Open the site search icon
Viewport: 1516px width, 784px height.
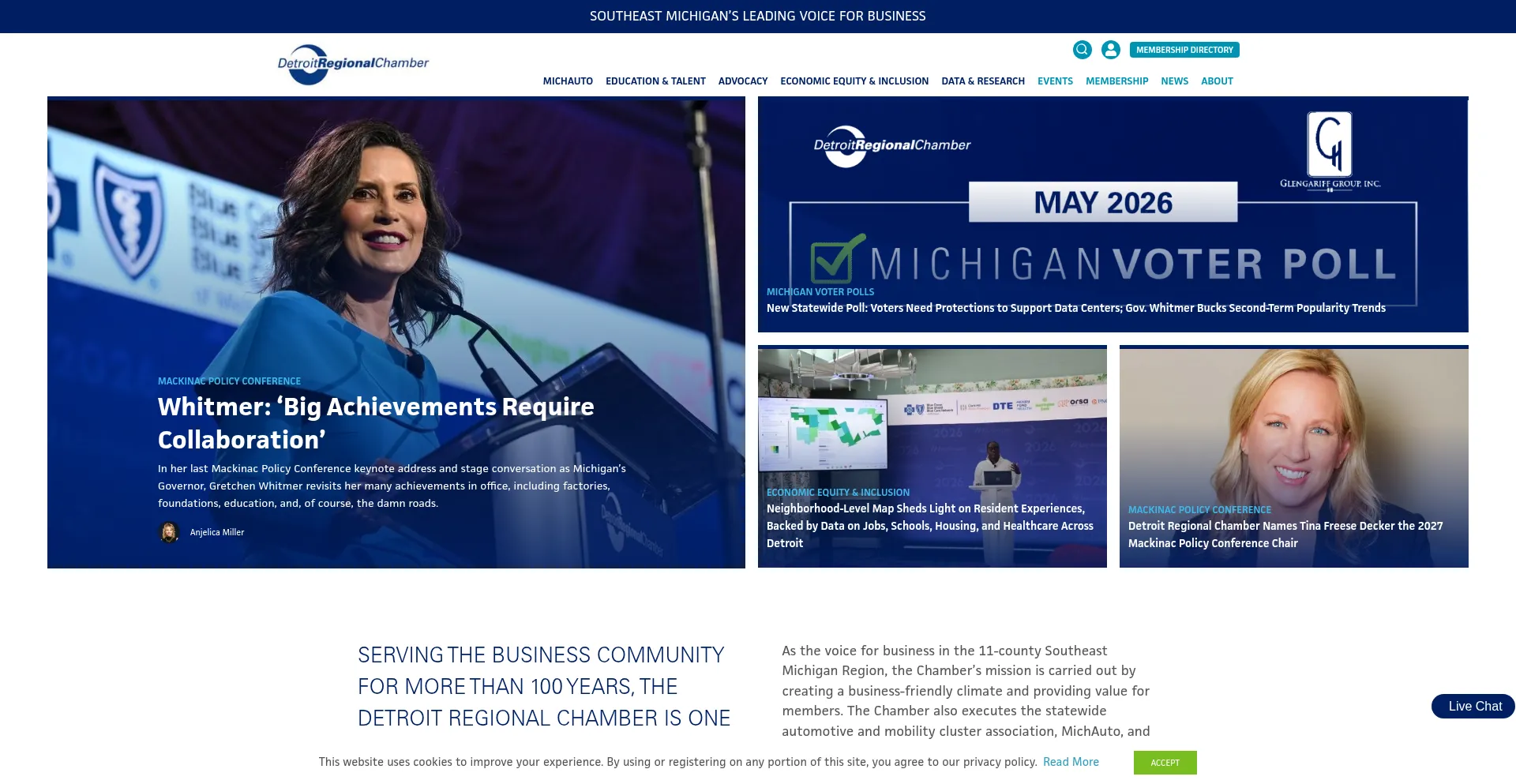1082,50
